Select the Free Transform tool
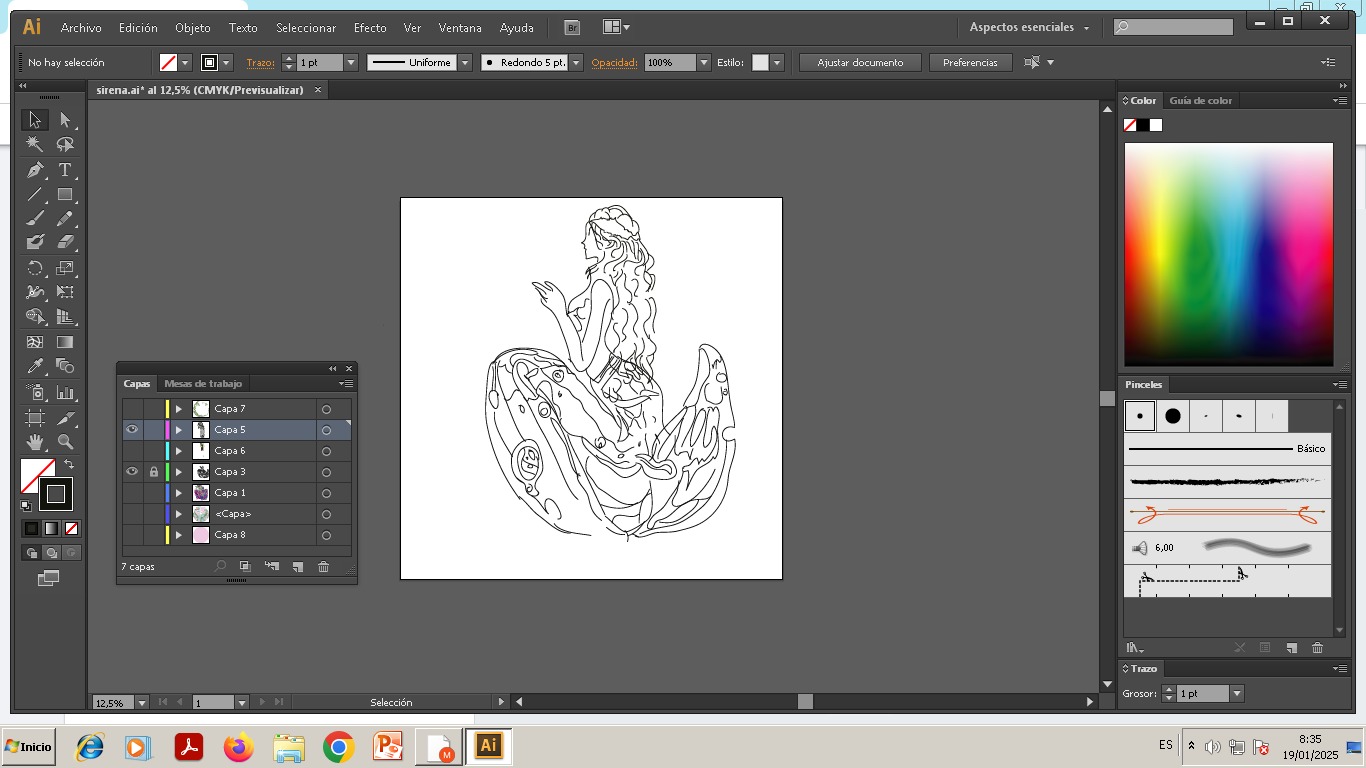The image size is (1366, 768). pyautogui.click(x=65, y=293)
